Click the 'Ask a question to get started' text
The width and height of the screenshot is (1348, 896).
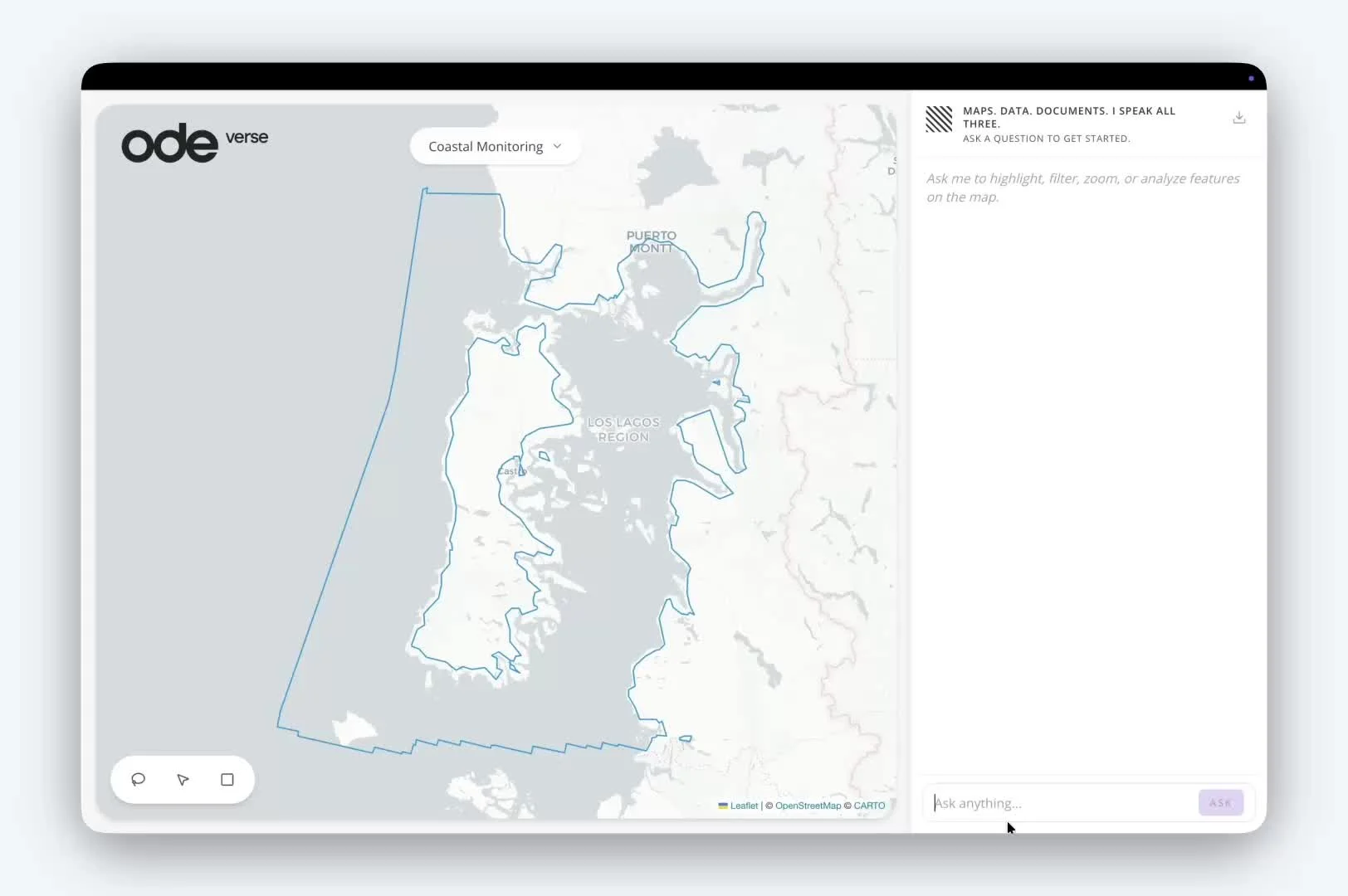[x=1046, y=139]
